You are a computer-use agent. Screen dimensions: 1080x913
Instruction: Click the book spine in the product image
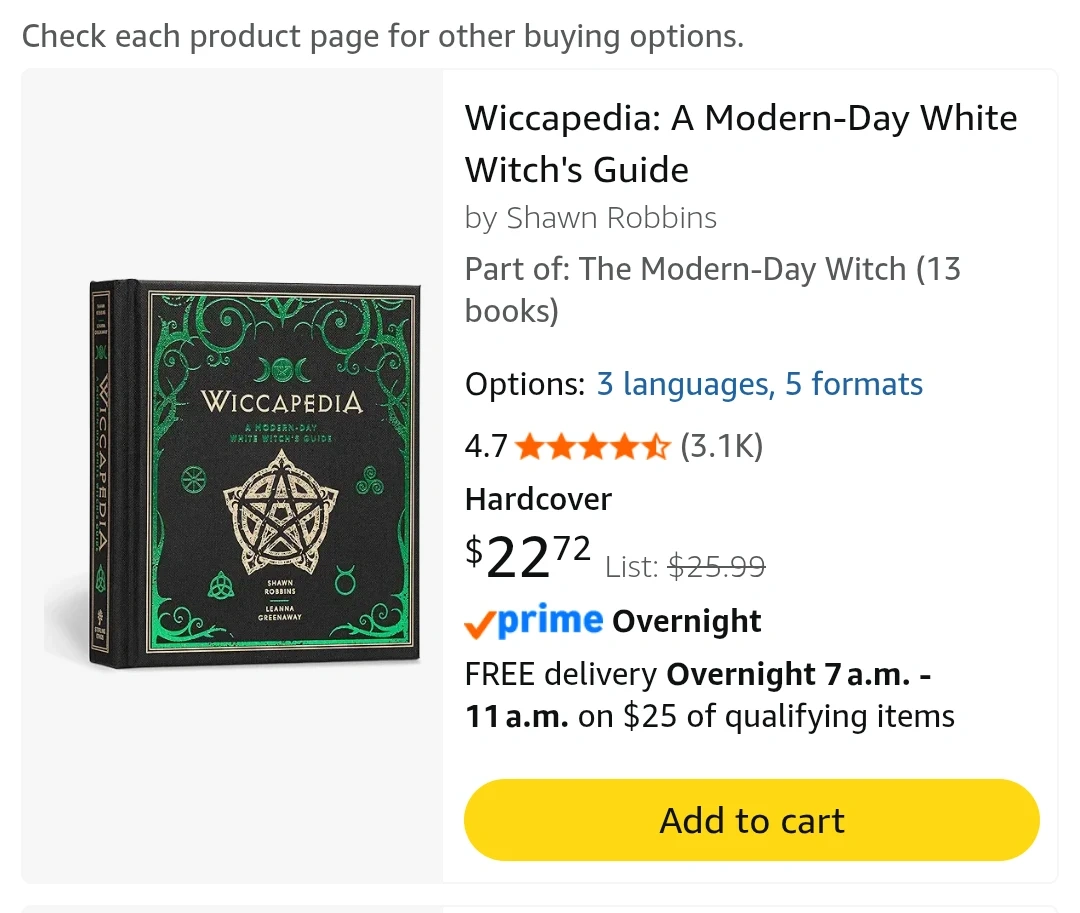100,475
